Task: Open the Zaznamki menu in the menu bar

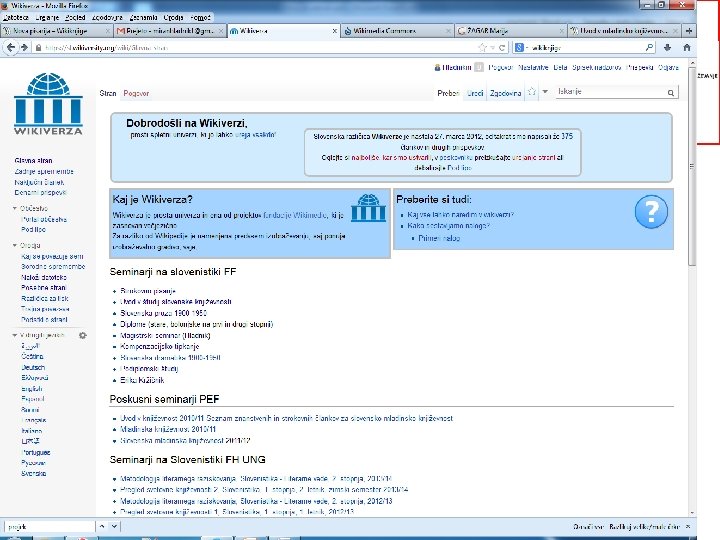Action: pos(143,17)
